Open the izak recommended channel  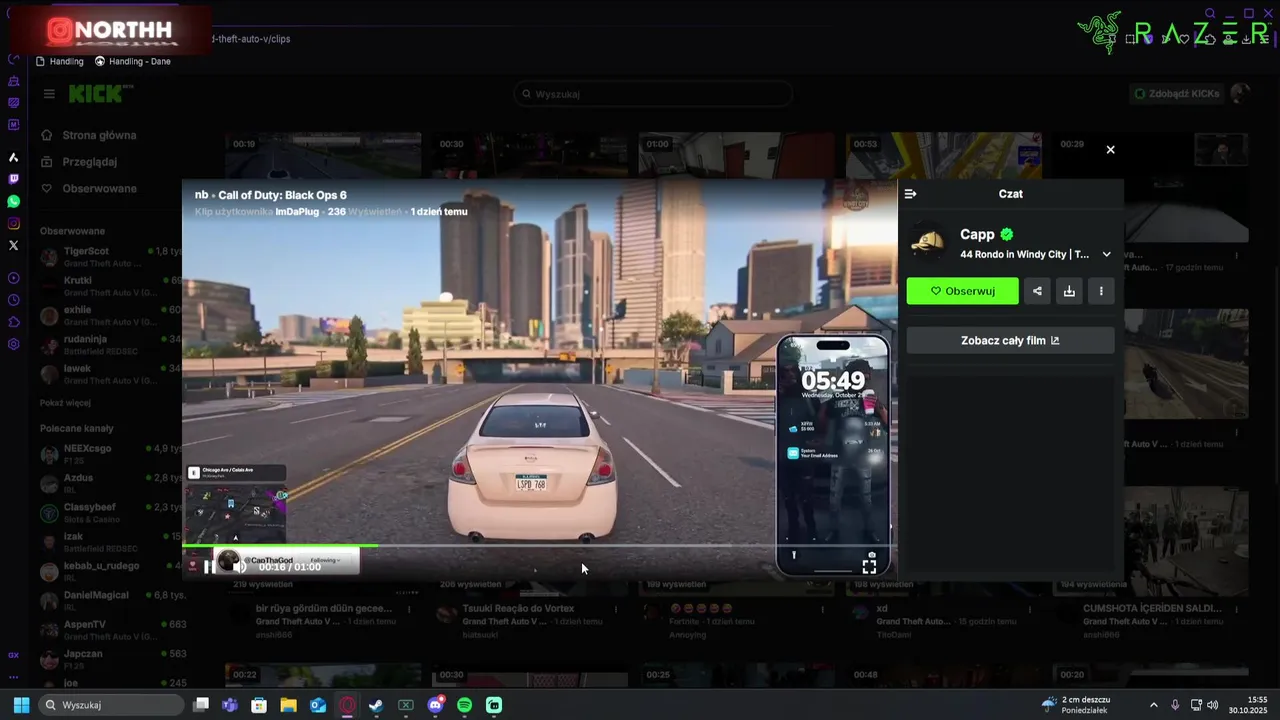[110, 542]
